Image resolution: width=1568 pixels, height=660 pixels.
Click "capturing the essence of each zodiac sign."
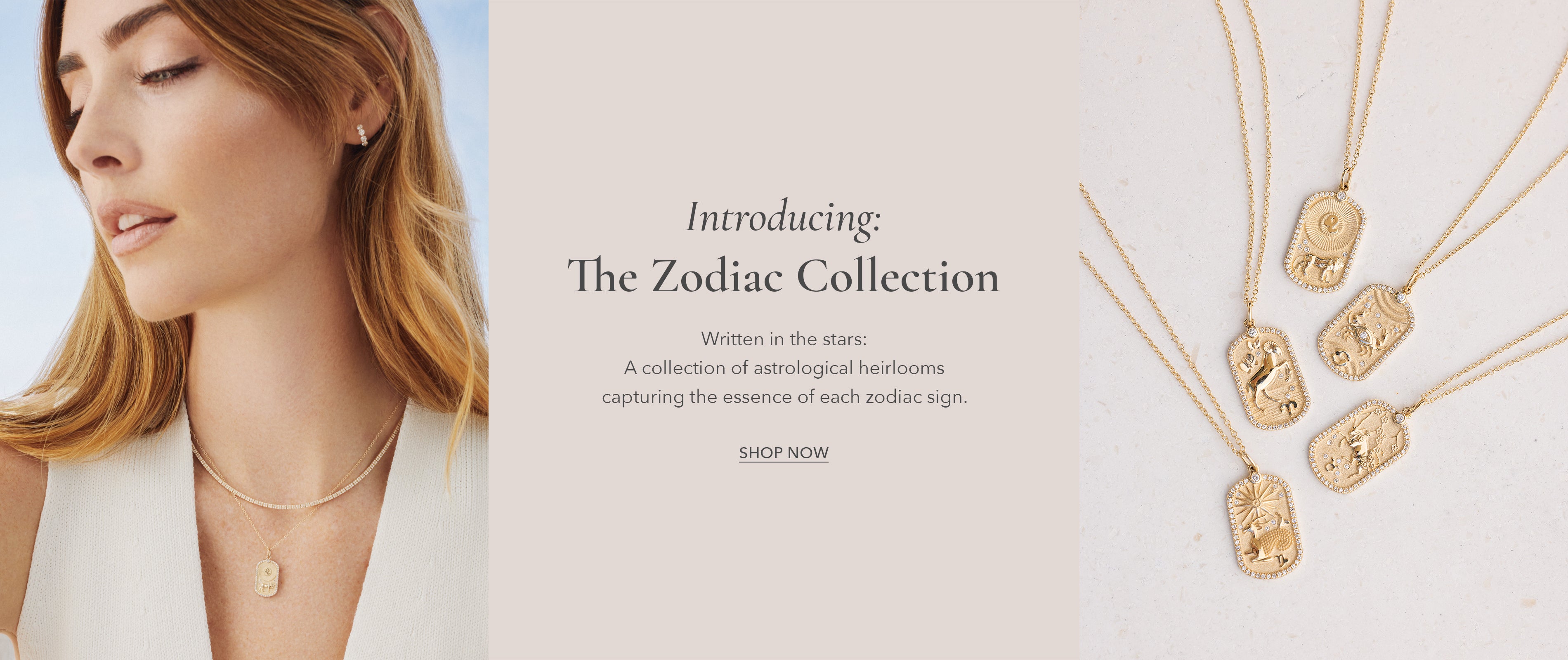[784, 397]
